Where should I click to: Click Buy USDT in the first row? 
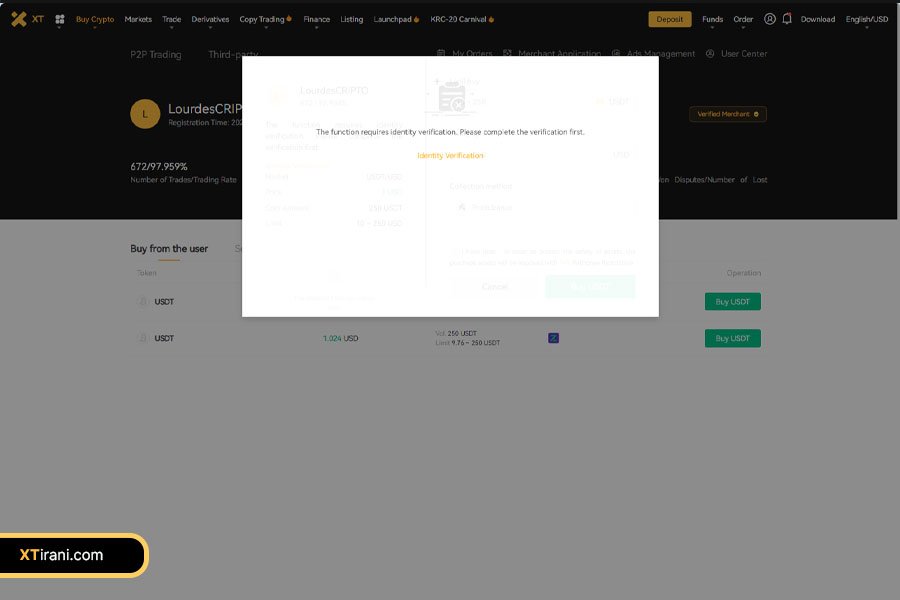point(732,302)
